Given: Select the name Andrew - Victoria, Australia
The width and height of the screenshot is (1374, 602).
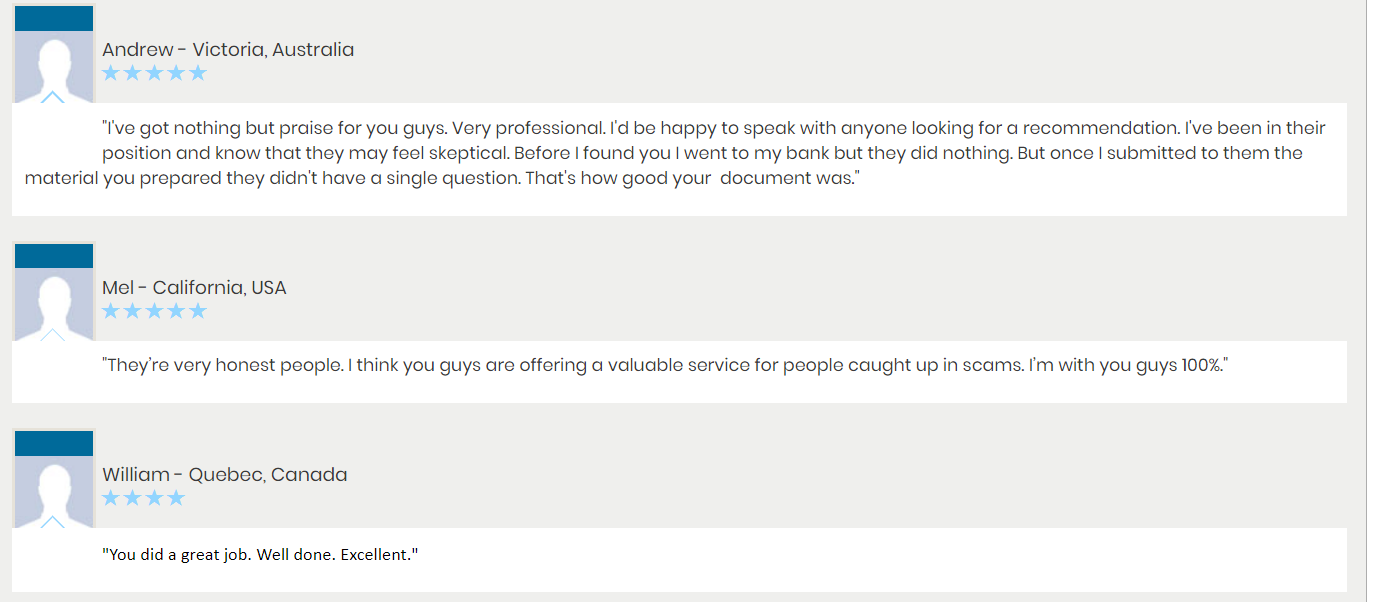Looking at the screenshot, I should (x=228, y=49).
